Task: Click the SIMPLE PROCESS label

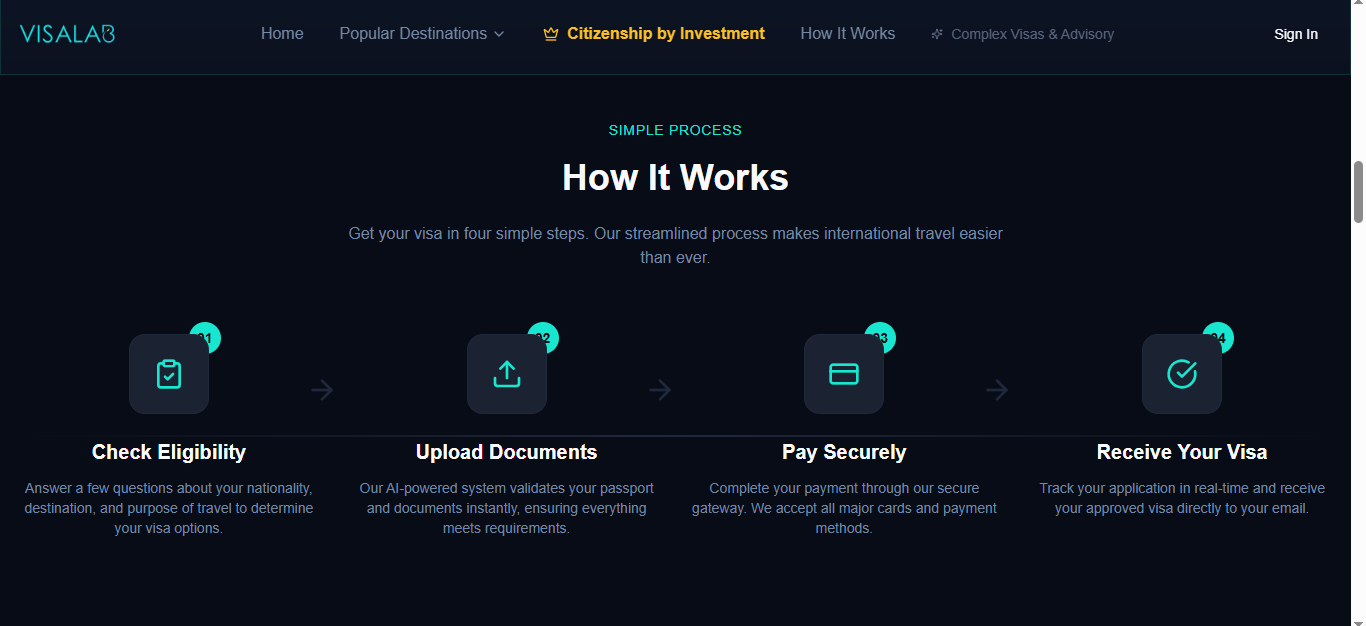Action: 675,130
